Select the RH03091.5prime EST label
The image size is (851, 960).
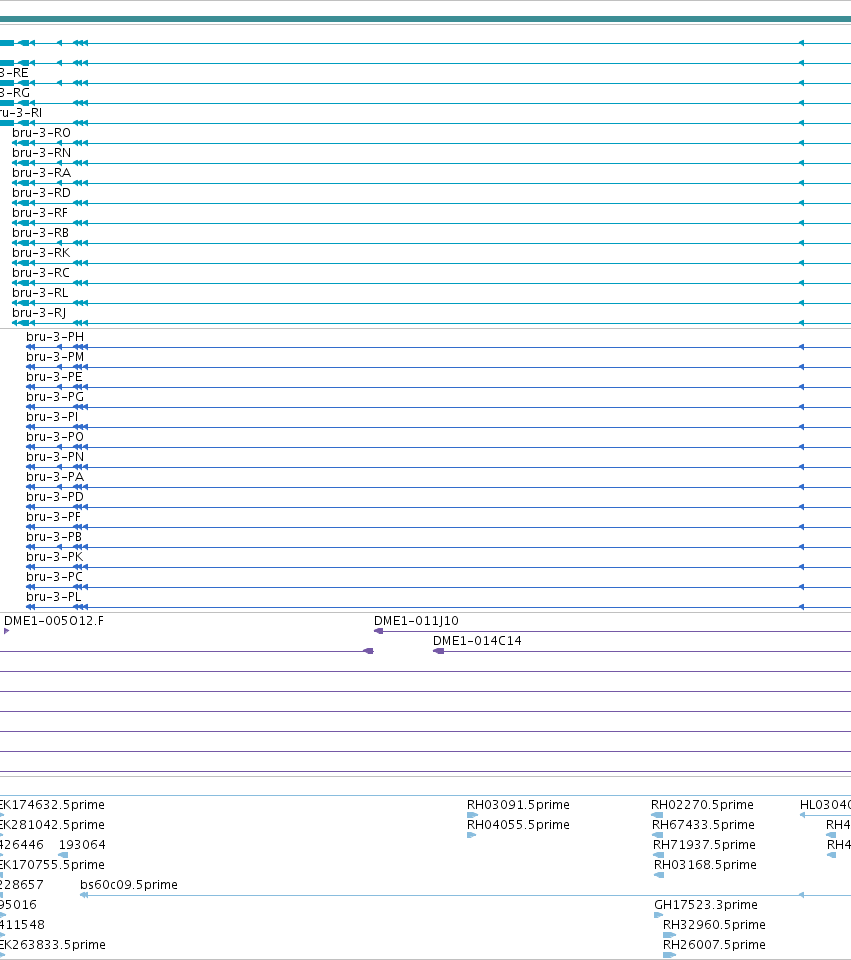(x=519, y=805)
